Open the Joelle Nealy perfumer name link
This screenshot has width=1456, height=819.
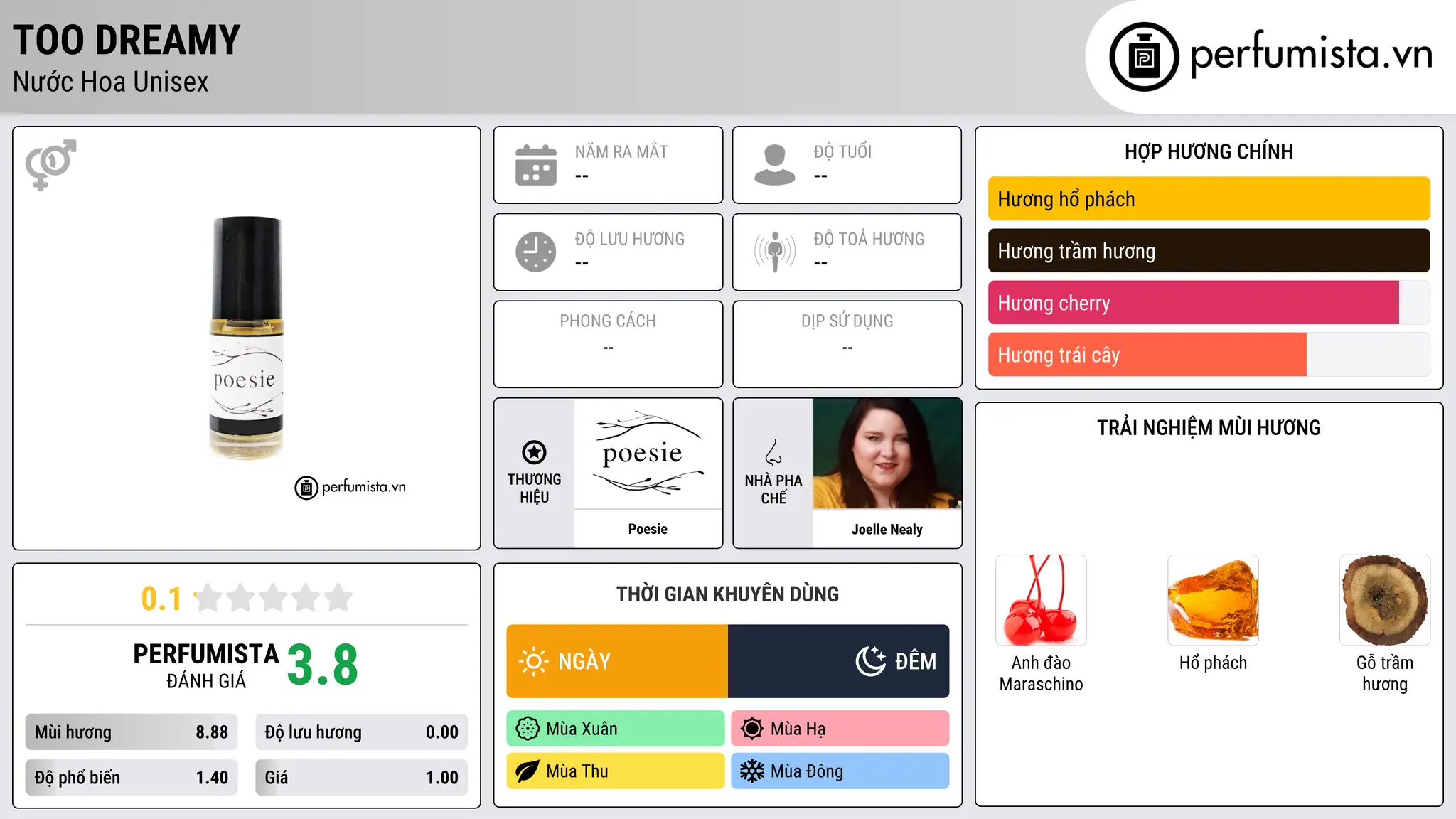pyautogui.click(x=887, y=530)
